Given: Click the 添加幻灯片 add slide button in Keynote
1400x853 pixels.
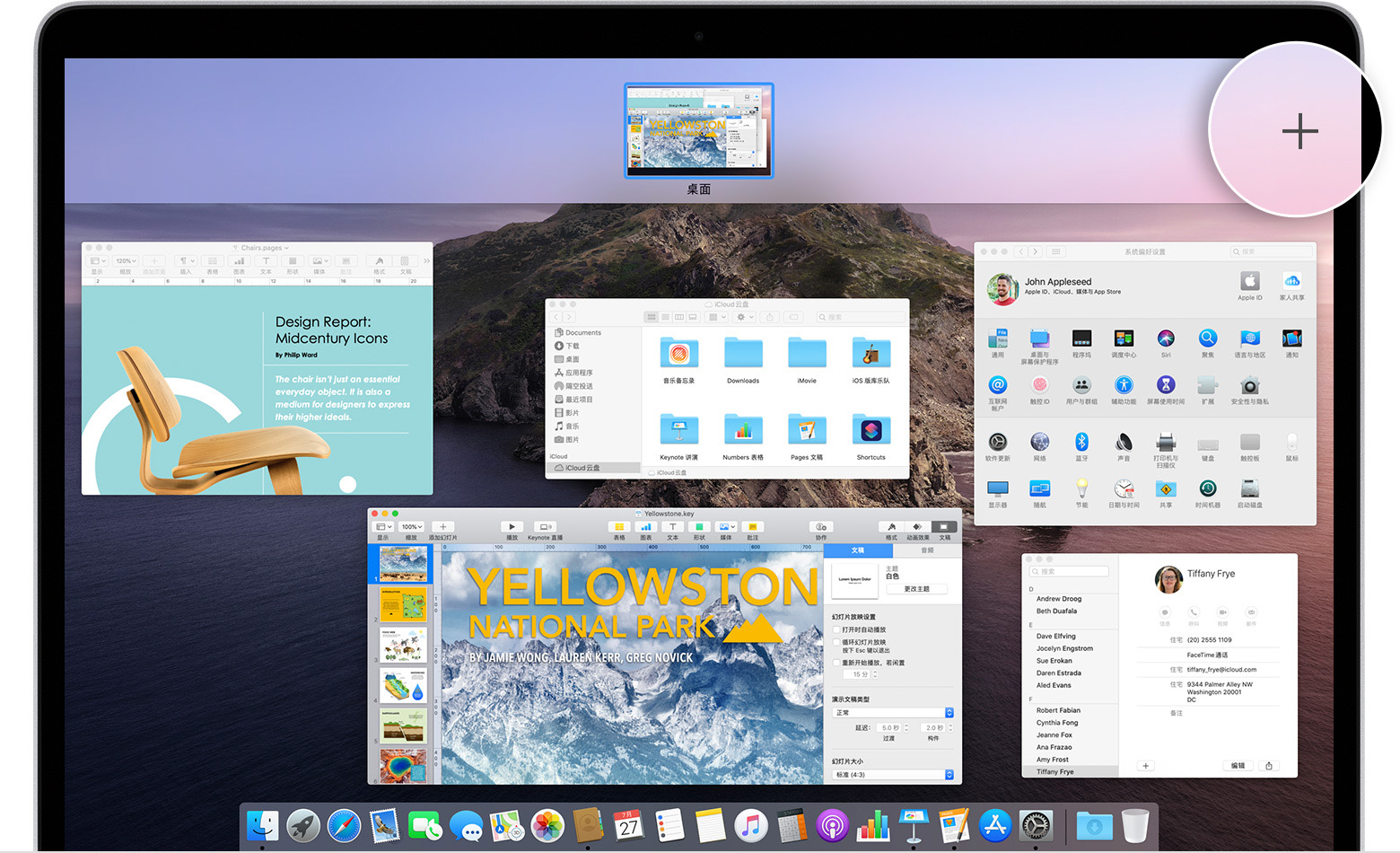Looking at the screenshot, I should 442,527.
